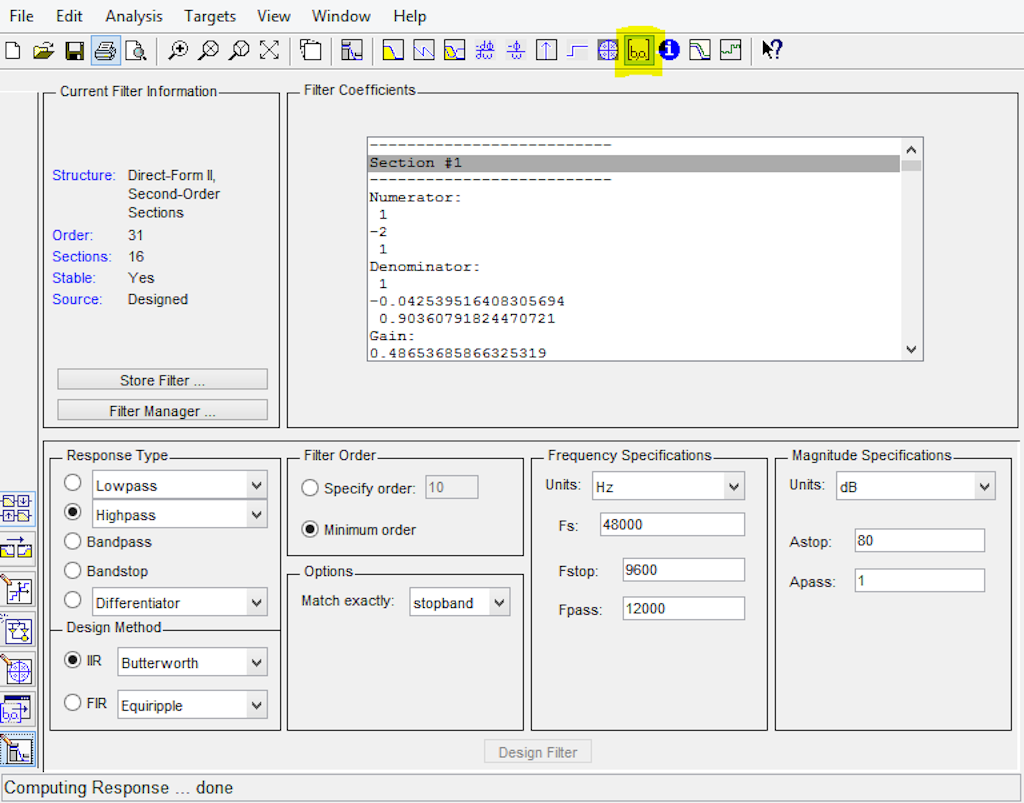Click the highlighted Filter Coefficients icon

tap(639, 50)
